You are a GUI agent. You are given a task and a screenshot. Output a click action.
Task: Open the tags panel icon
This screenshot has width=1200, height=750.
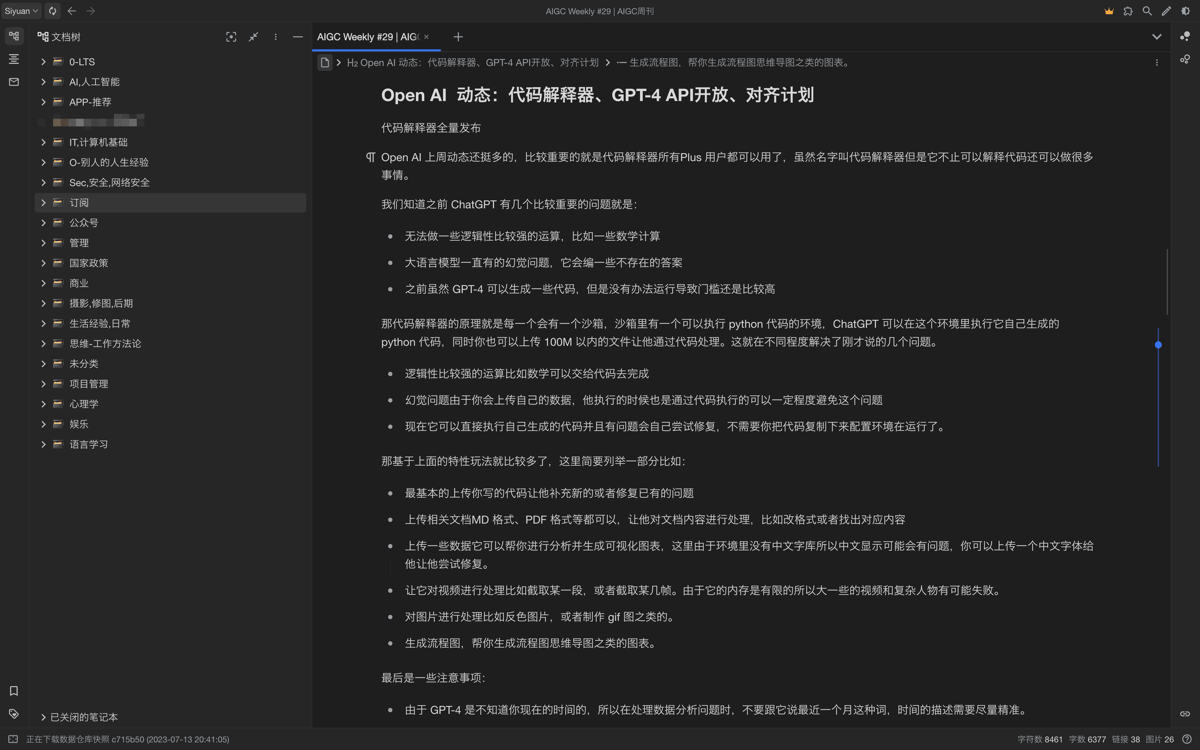(14, 714)
